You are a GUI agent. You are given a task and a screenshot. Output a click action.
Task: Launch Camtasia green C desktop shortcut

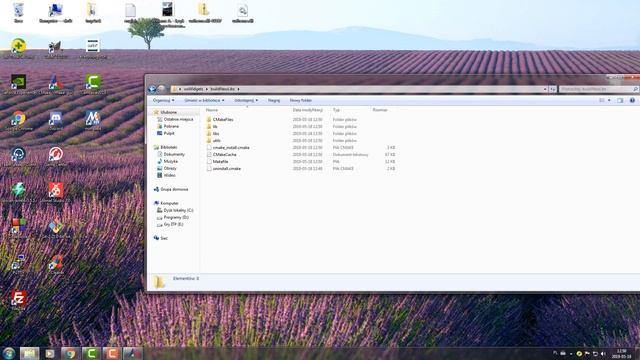tap(93, 84)
